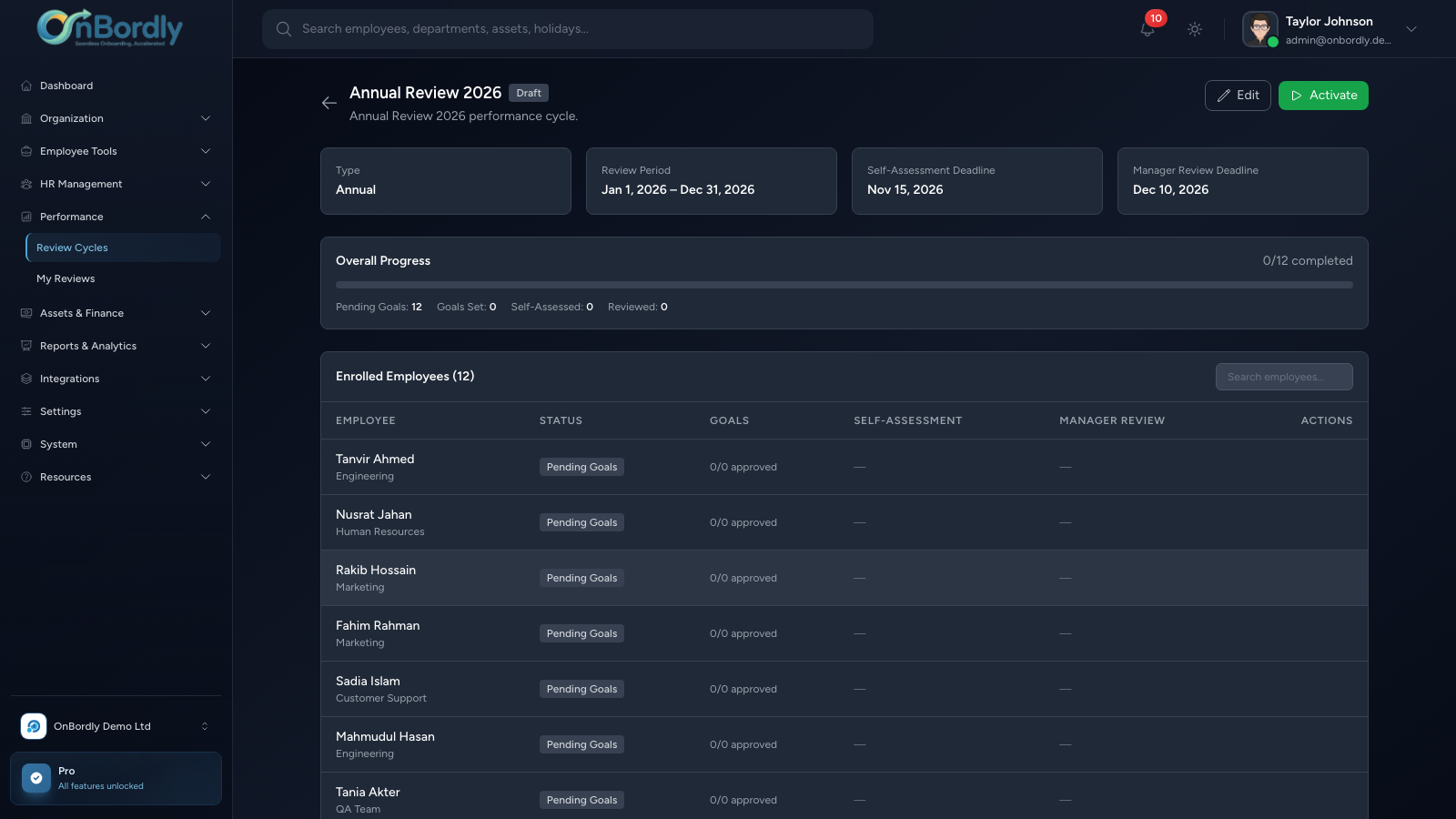This screenshot has width=1456, height=819.
Task: Expand the Integrations chevron
Action: (206, 379)
